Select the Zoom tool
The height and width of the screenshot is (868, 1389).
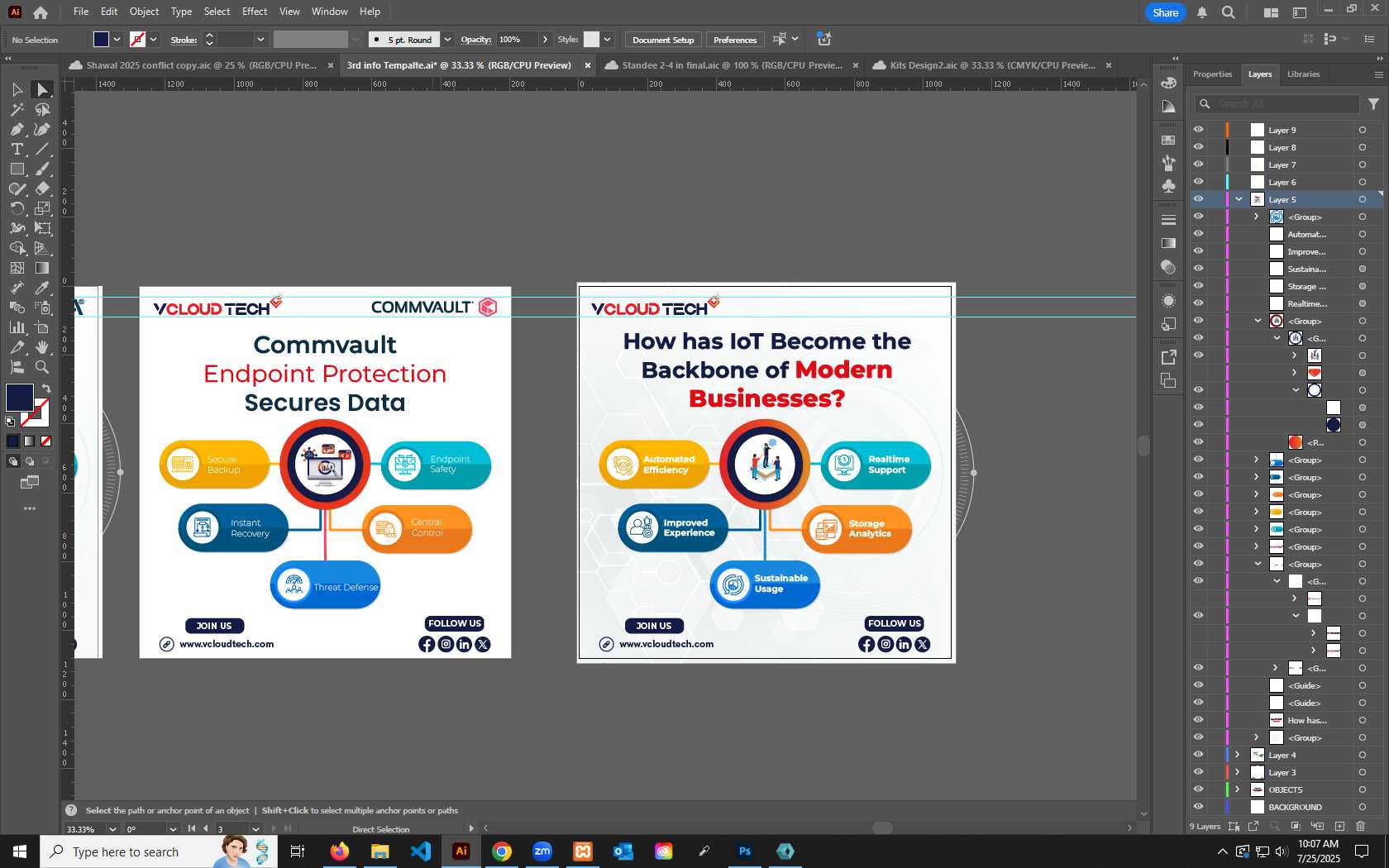point(42,367)
